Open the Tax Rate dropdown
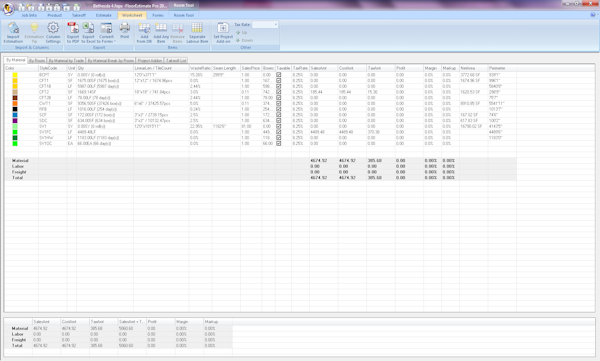 click(x=275, y=25)
